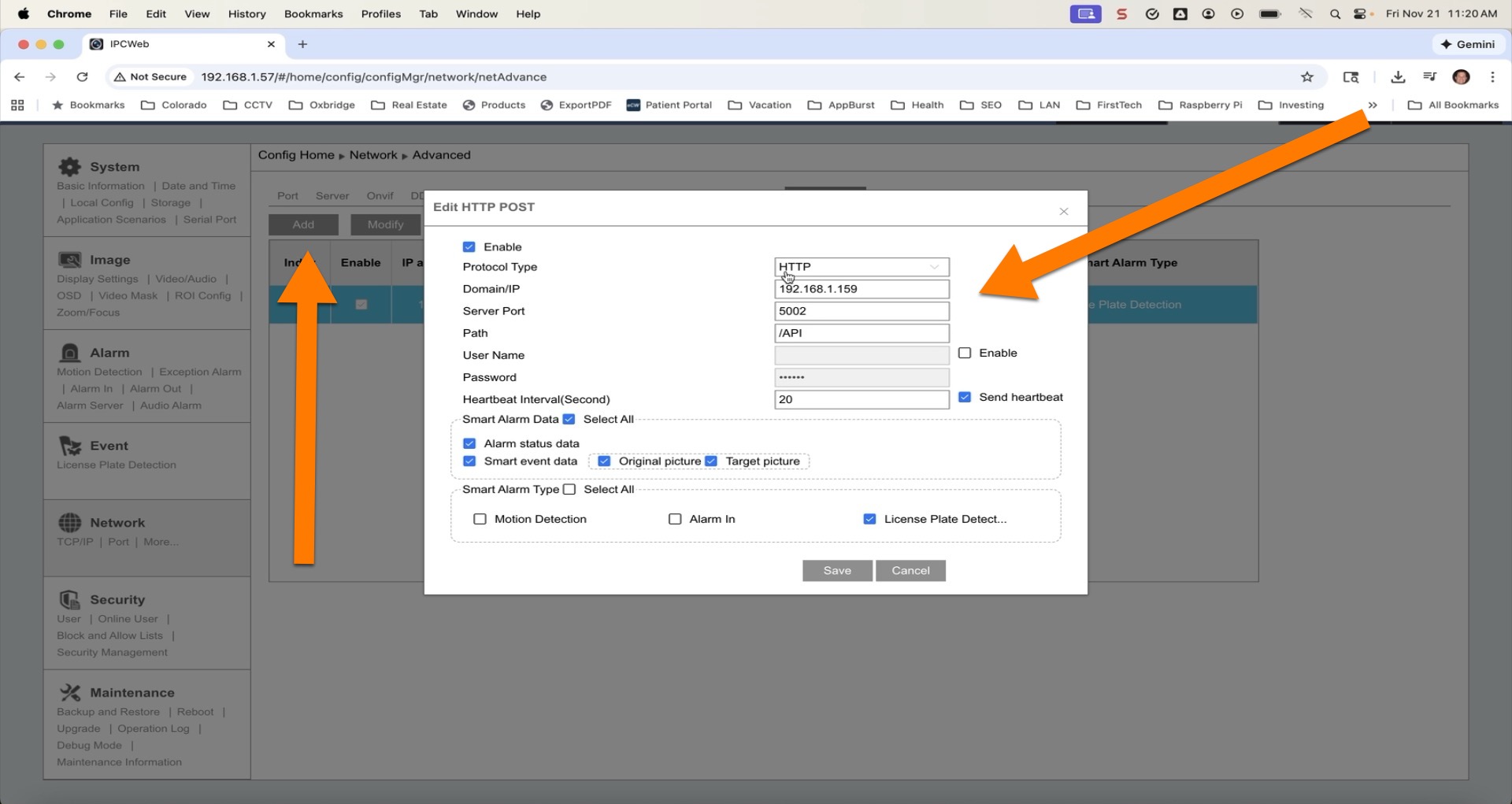
Task: Click the Server Port input field
Action: (x=862, y=311)
